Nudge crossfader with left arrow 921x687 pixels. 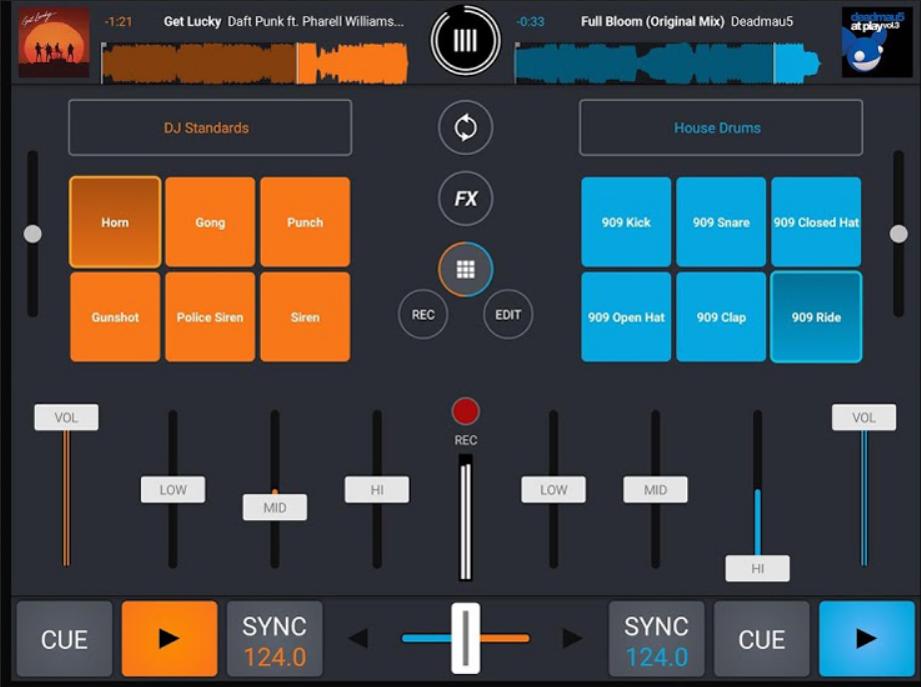359,638
